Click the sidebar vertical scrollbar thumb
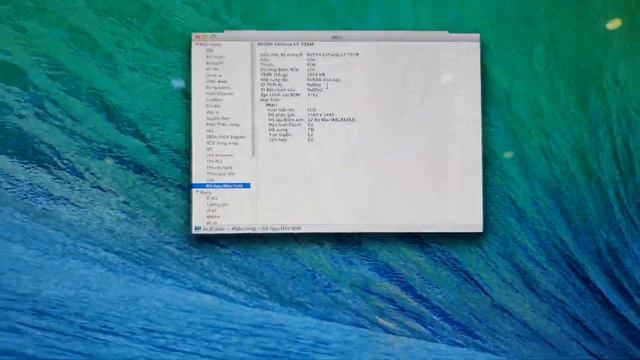640x360 pixels. click(253, 100)
